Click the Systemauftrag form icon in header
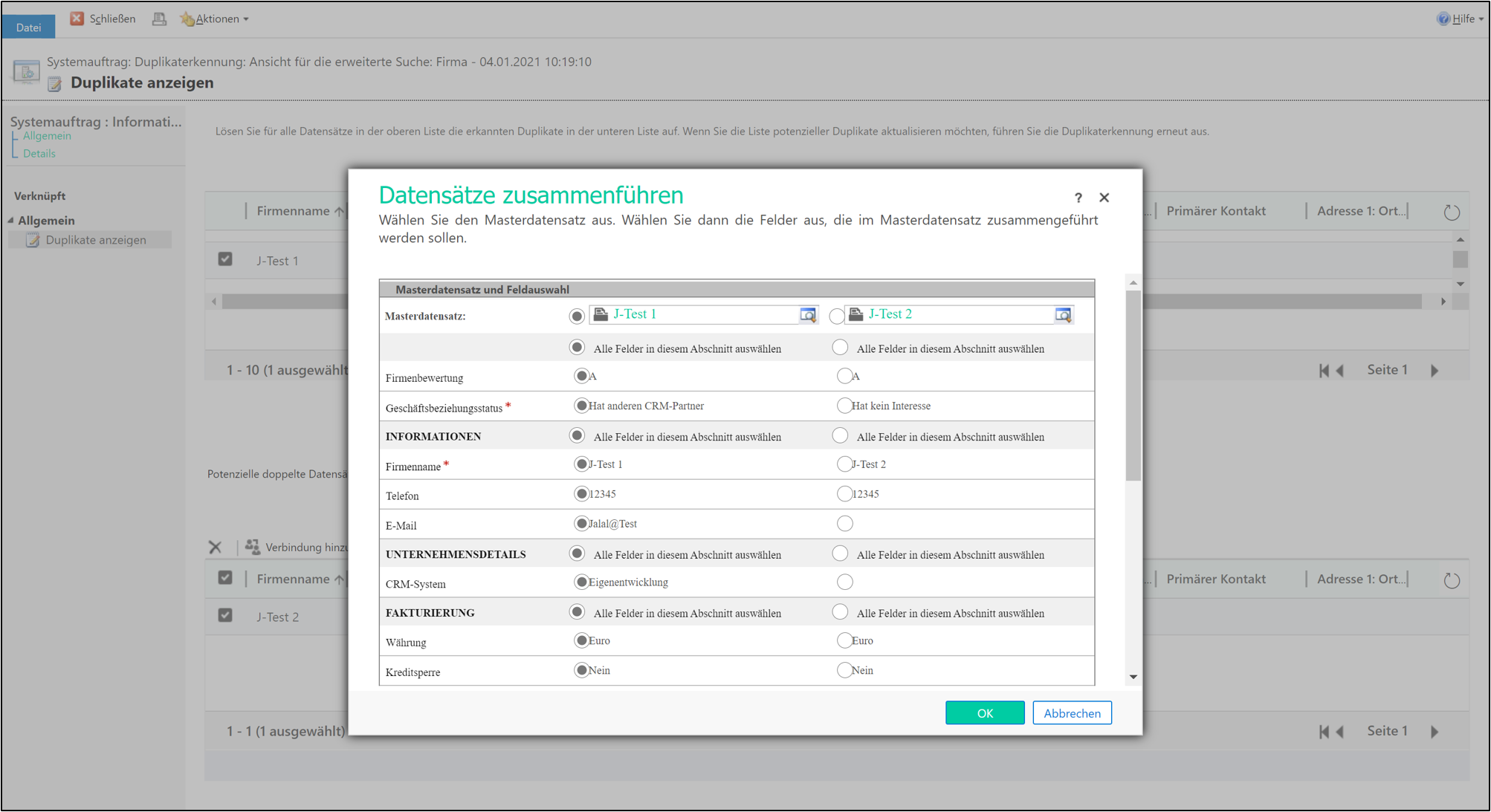The width and height of the screenshot is (1491, 812). coord(26,72)
